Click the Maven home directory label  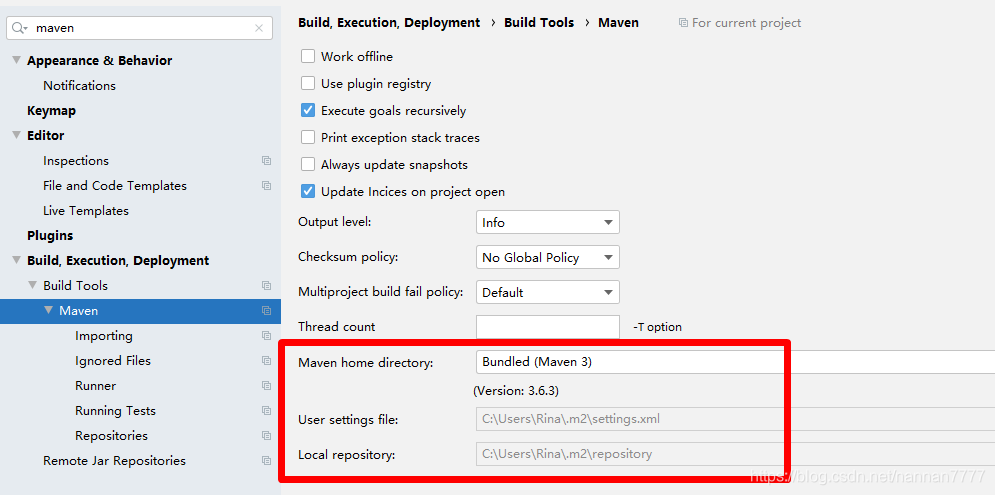tap(366, 363)
